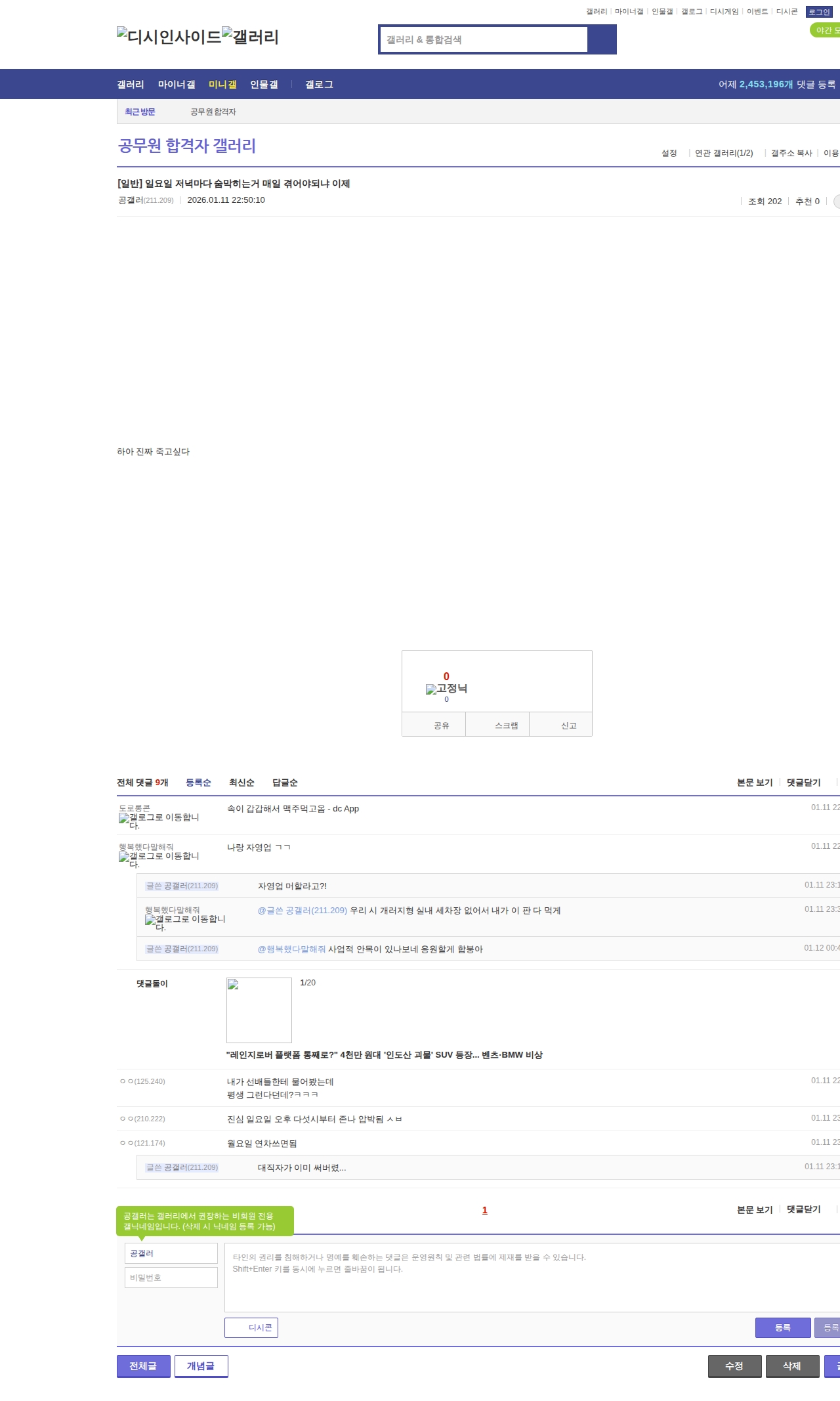Toggle 댓글닫기 above the comment list

pos(803,783)
